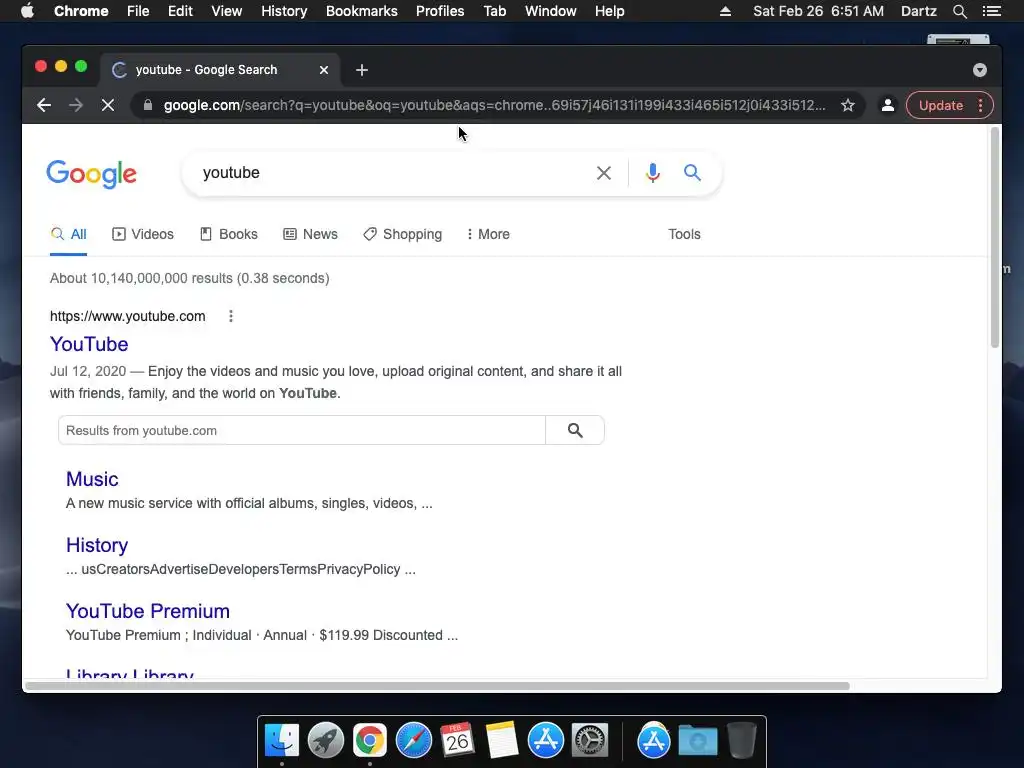Open the YouTube Premium sitelink
Image resolution: width=1024 pixels, height=768 pixels.
[148, 611]
